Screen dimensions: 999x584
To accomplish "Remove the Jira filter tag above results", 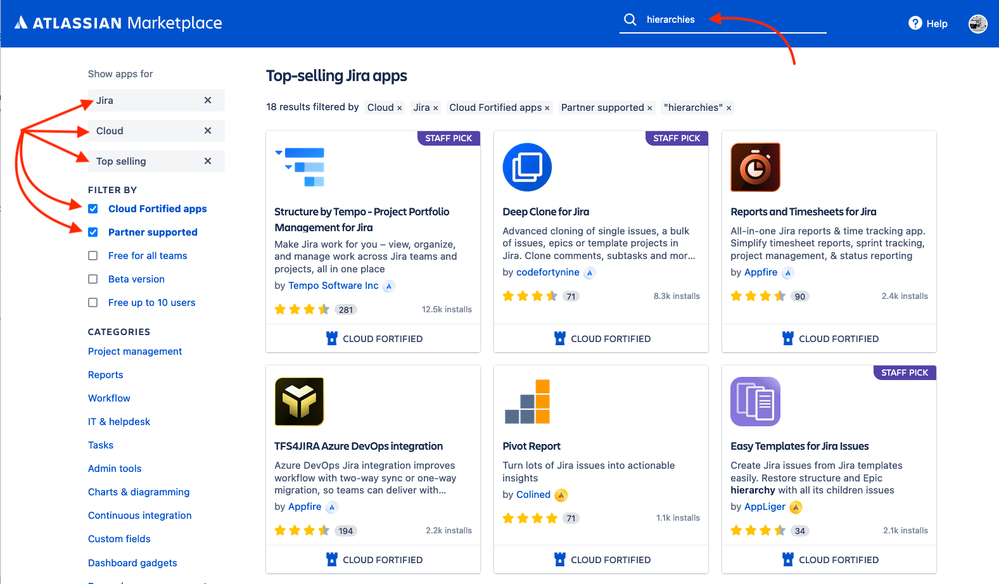I will (x=436, y=108).
